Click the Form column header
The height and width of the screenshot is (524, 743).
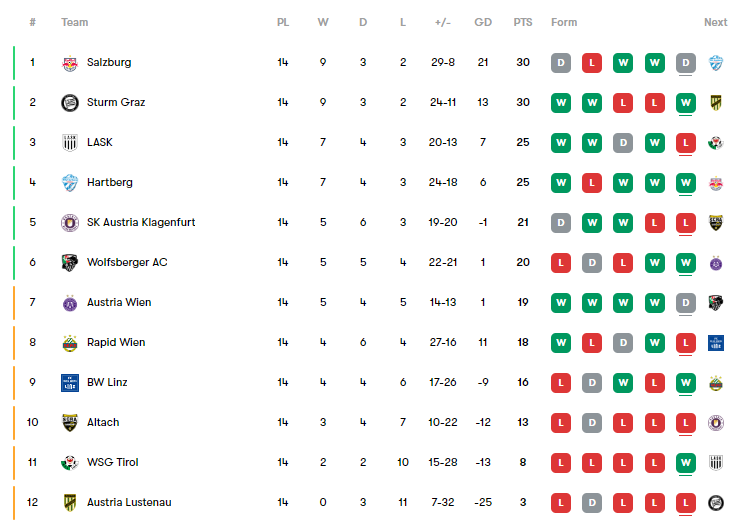[x=564, y=22]
